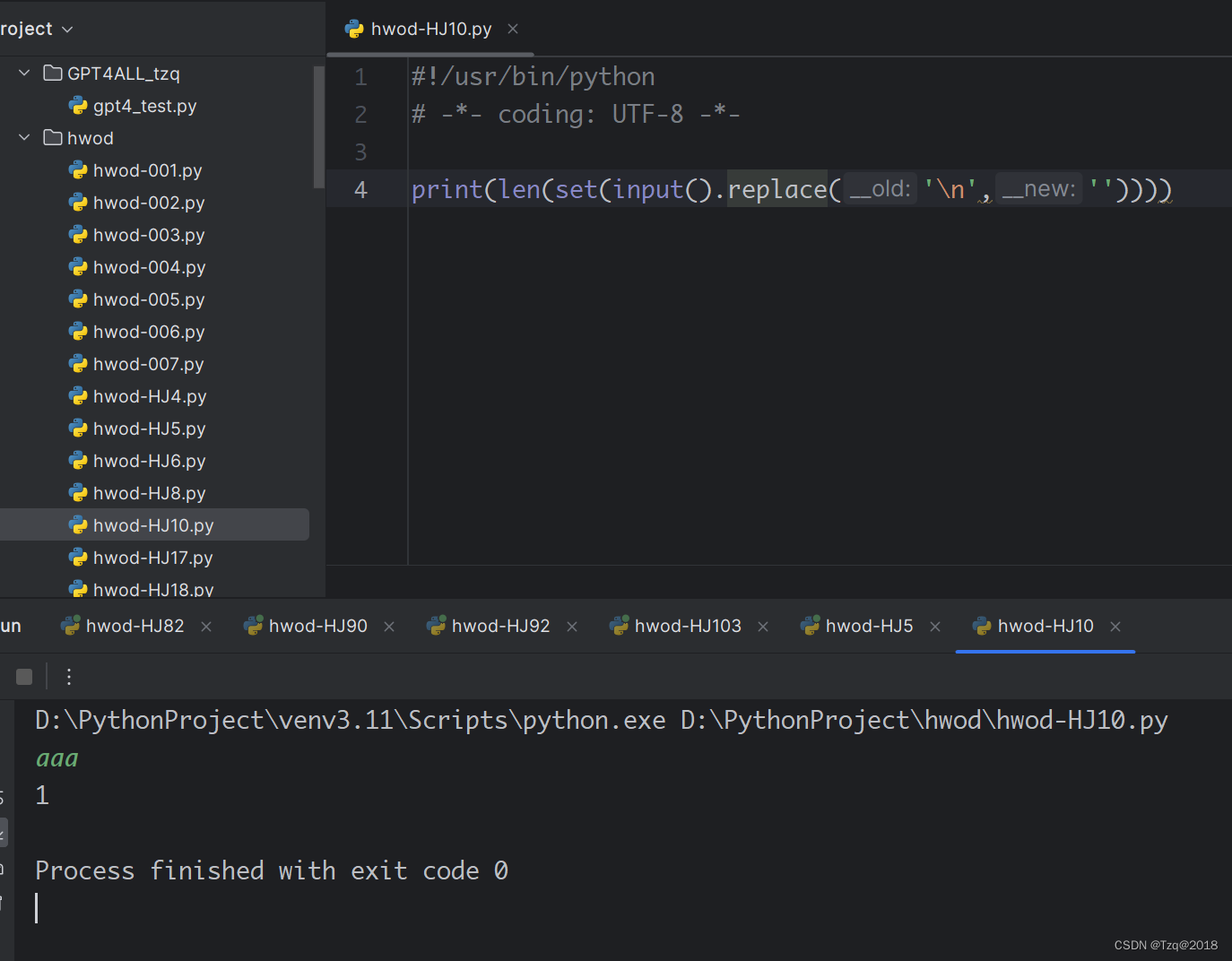Open gpt4_test.py file
Image resolution: width=1232 pixels, height=961 pixels.
point(144,106)
